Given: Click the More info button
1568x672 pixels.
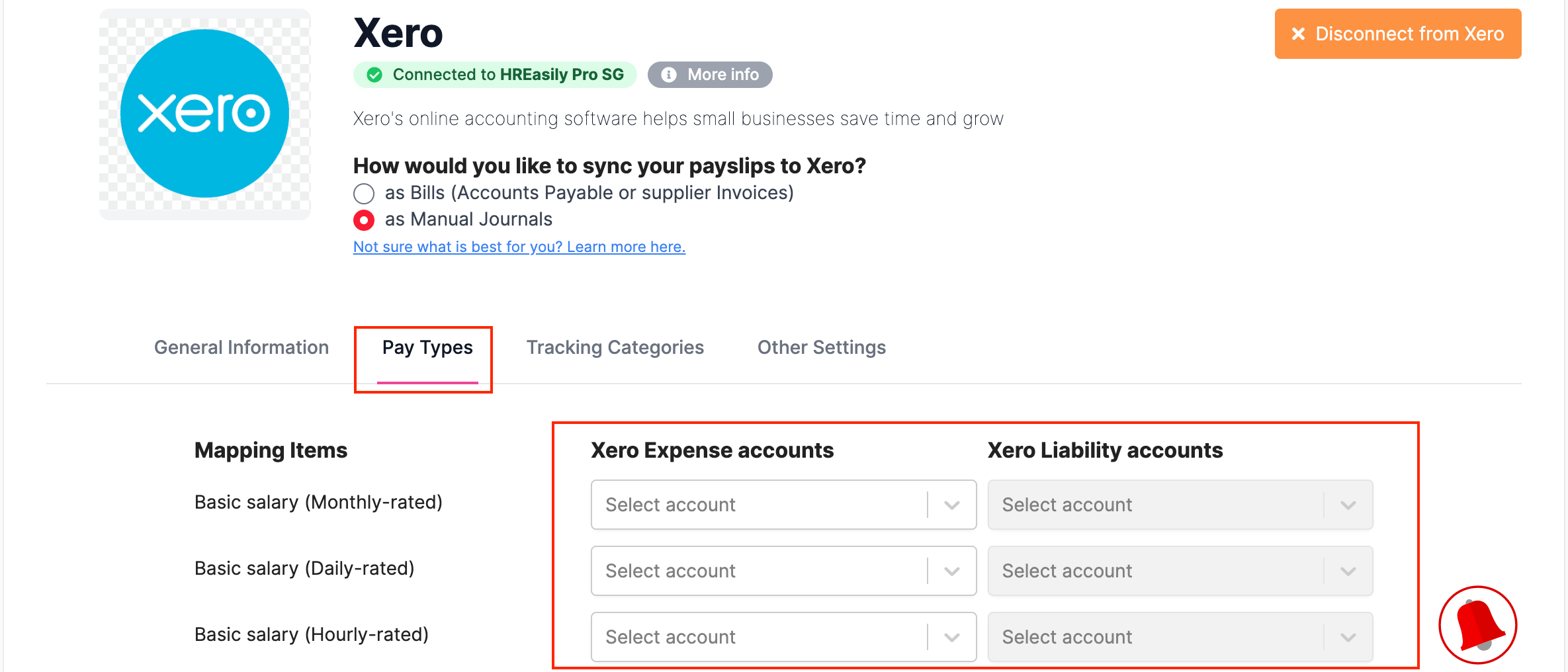Looking at the screenshot, I should pos(710,75).
